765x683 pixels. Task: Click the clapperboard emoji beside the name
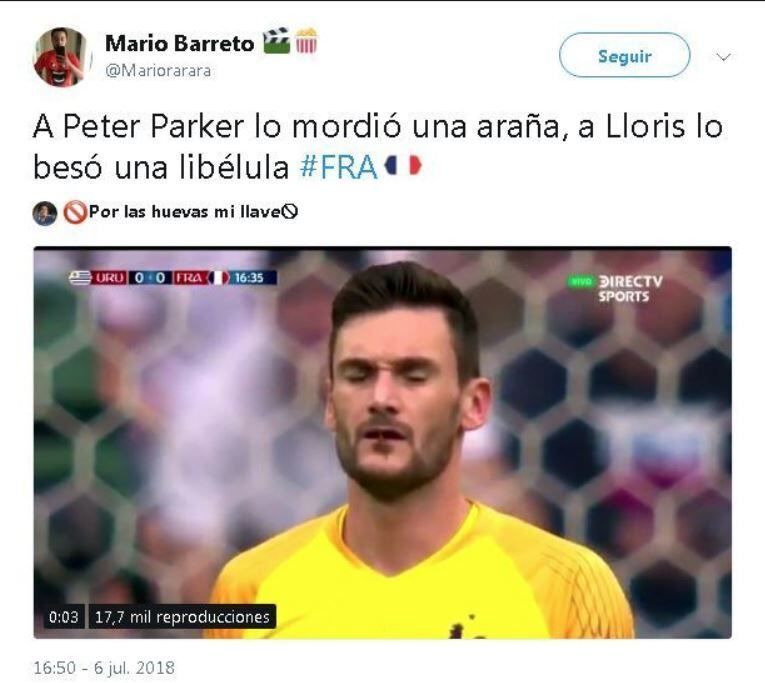[276, 41]
